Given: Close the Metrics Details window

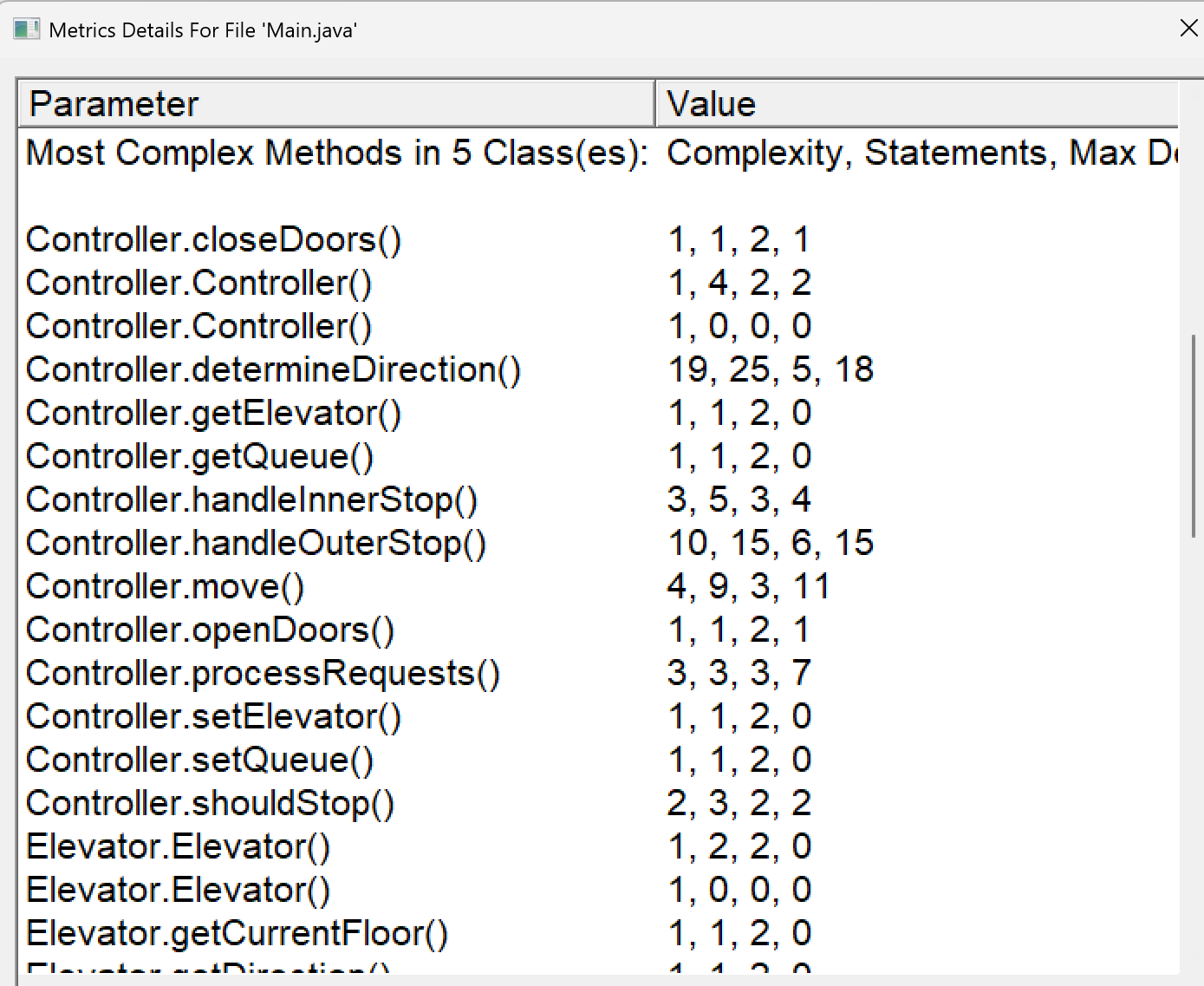Looking at the screenshot, I should tap(1188, 29).
